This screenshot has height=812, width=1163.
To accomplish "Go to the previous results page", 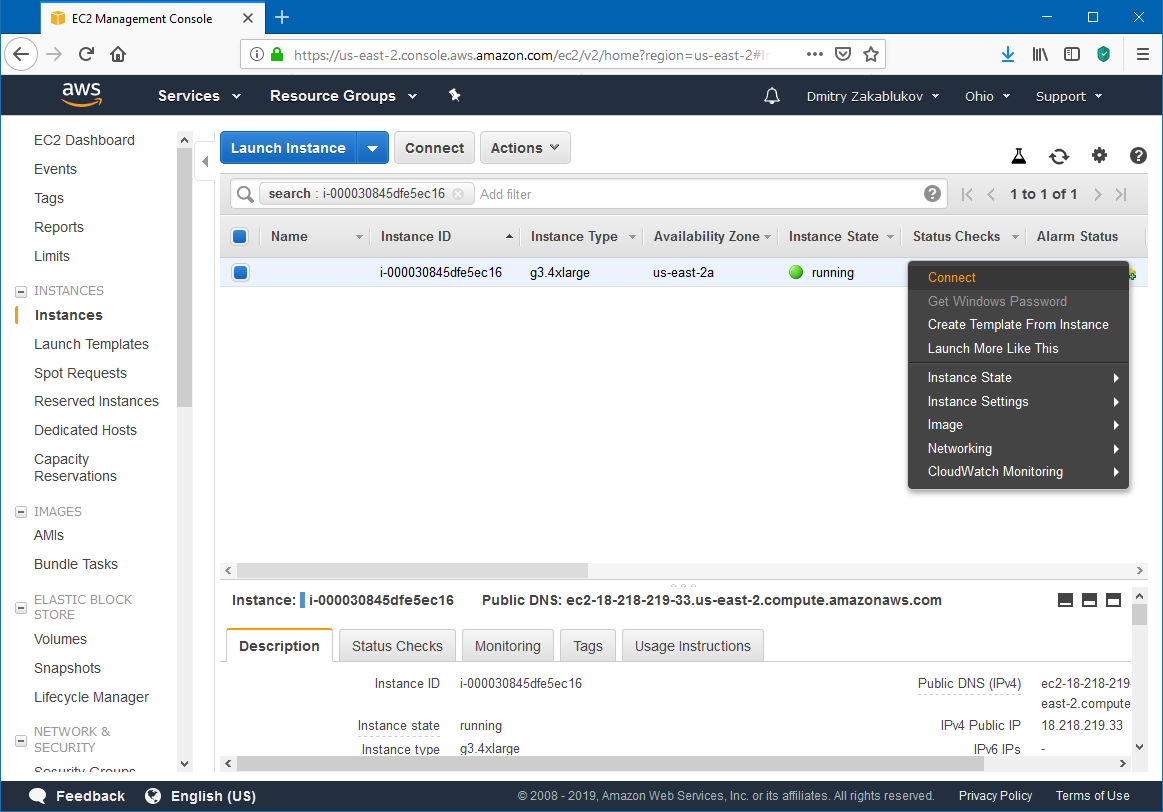I will pyautogui.click(x=991, y=194).
